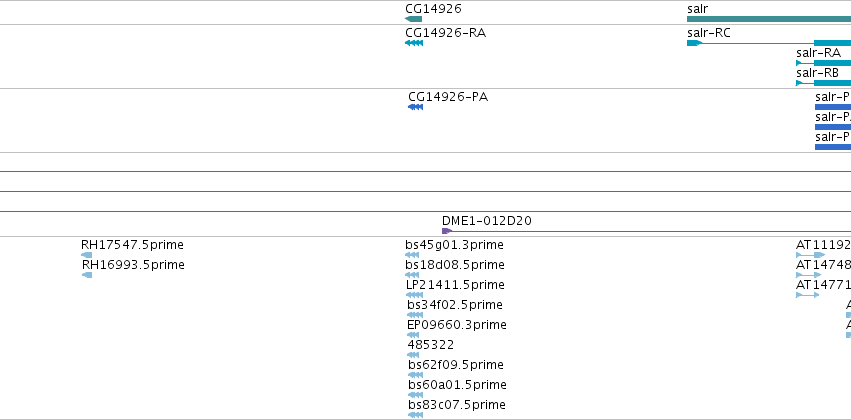Viewport: 851px width, 420px height.
Task: Click the CG14926-RA transcript arrow glyph
Action: (x=414, y=43)
